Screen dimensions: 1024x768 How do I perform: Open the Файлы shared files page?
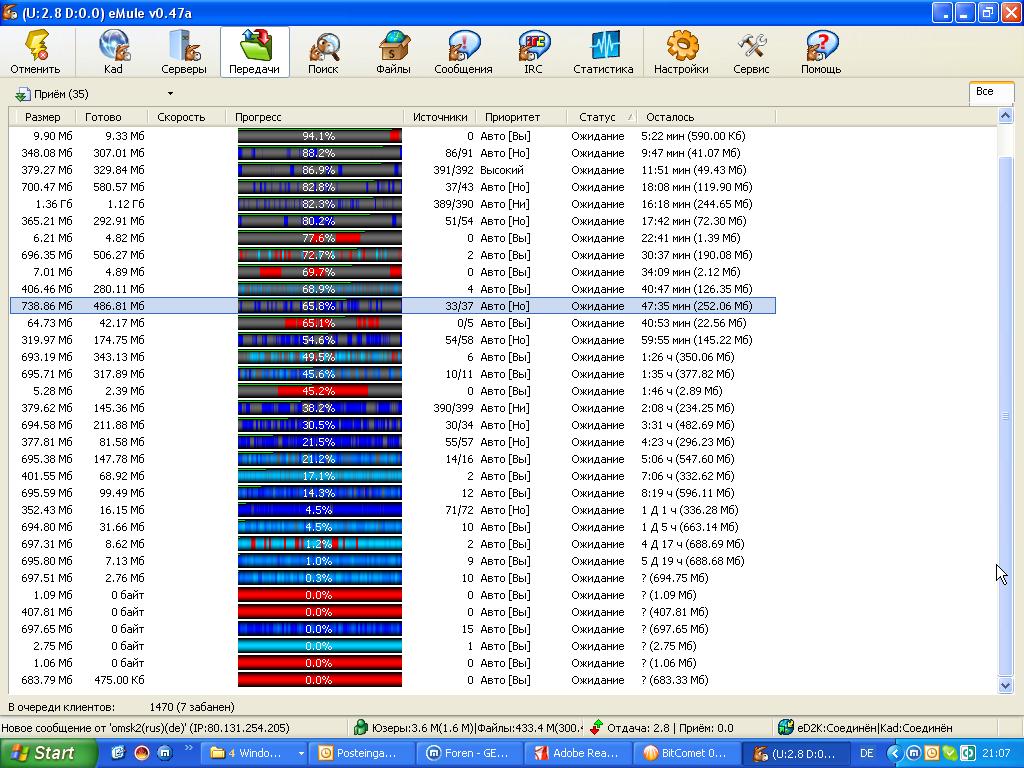pyautogui.click(x=393, y=52)
